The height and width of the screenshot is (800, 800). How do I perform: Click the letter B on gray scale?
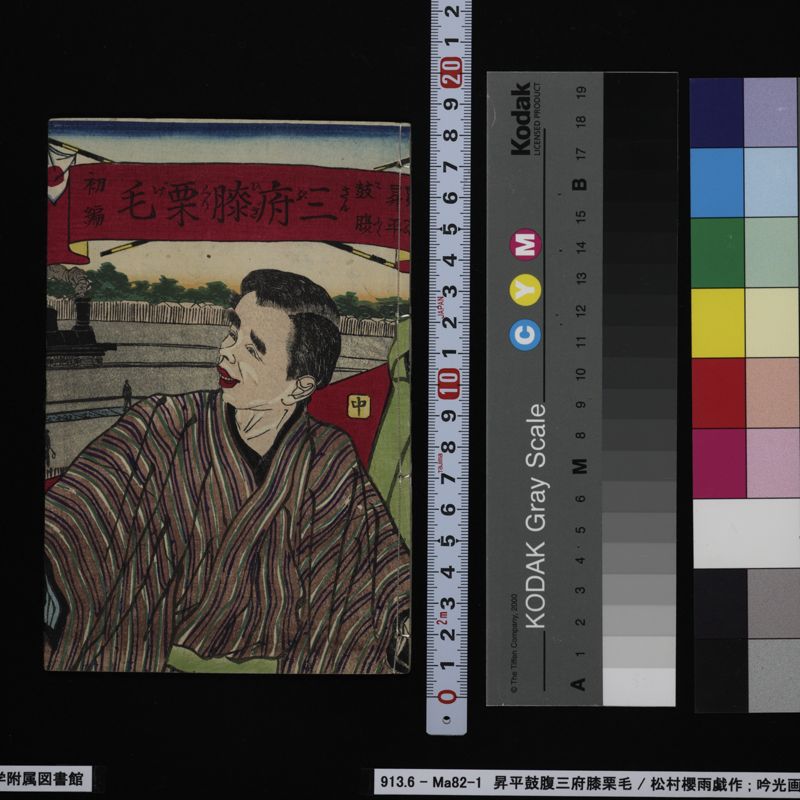(578, 182)
